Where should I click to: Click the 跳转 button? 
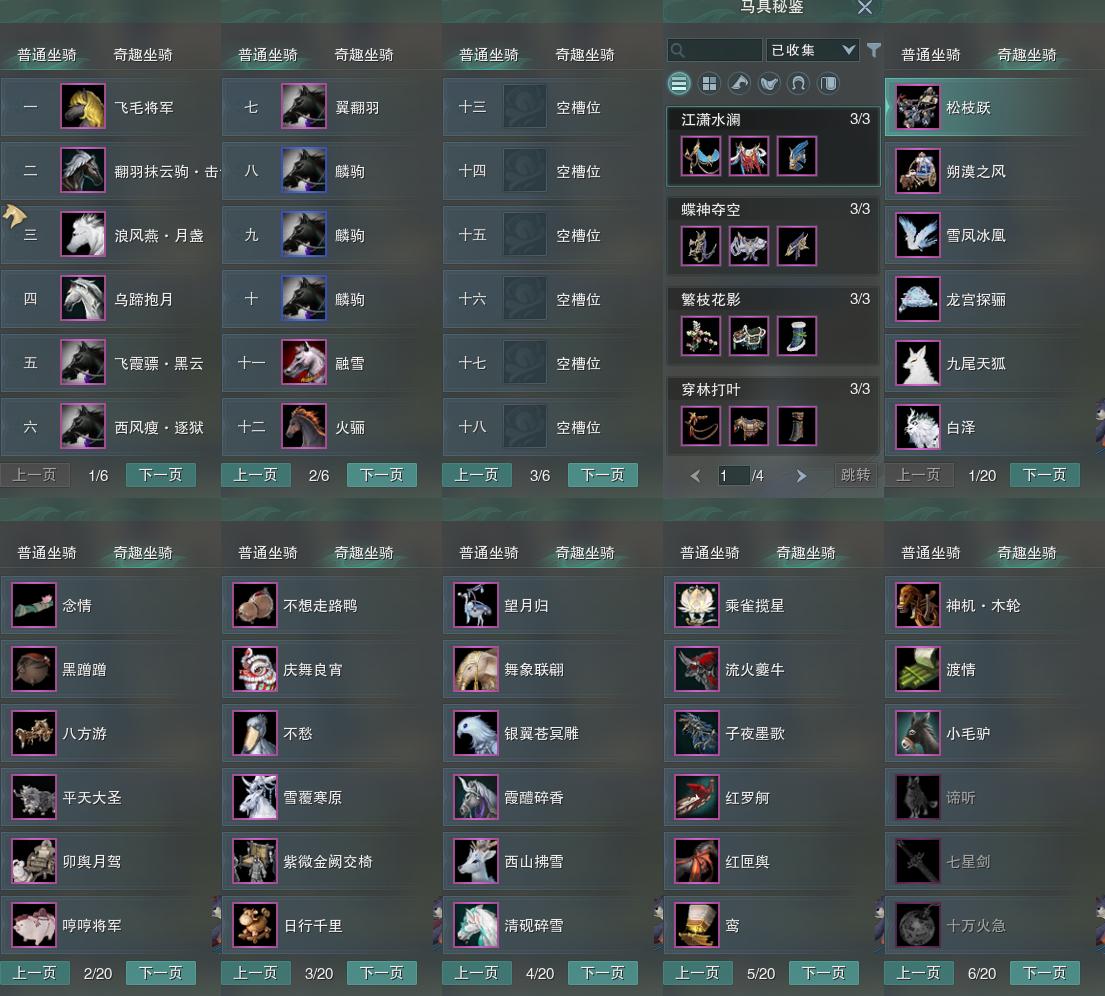point(856,475)
